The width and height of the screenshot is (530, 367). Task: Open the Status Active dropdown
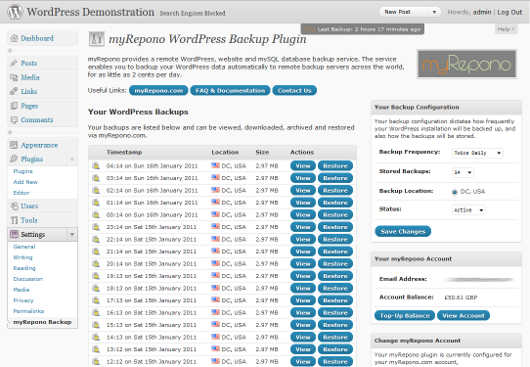468,210
